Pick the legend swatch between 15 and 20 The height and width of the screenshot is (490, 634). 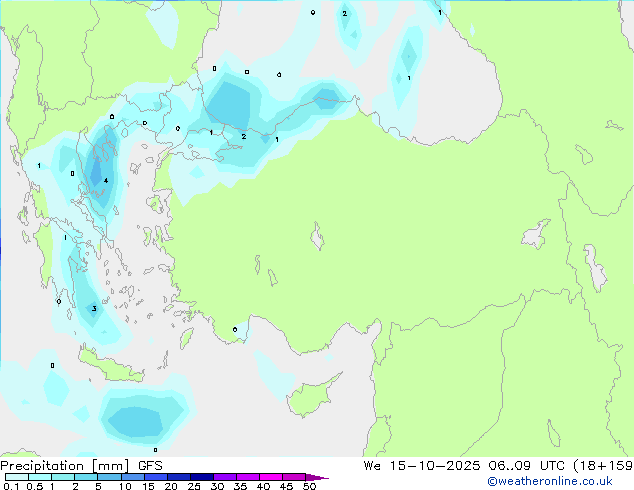coord(156,477)
